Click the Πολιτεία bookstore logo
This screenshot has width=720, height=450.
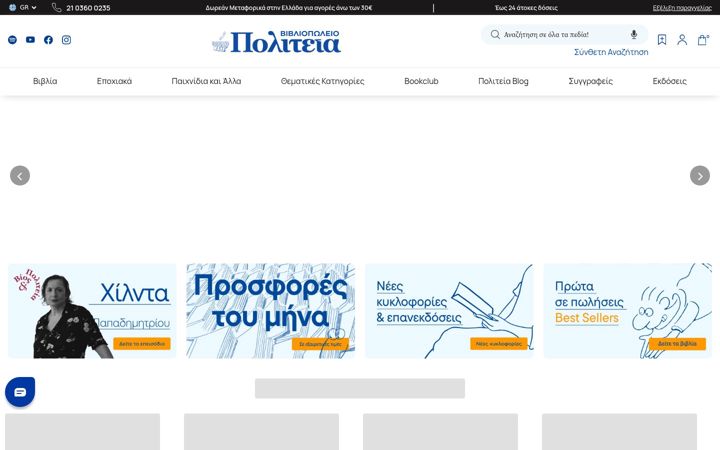(x=276, y=41)
